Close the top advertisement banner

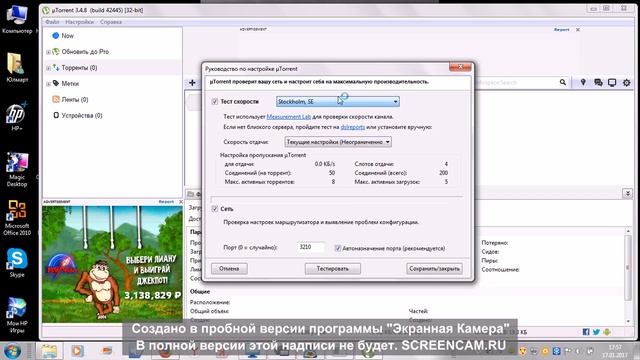pyautogui.click(x=578, y=30)
